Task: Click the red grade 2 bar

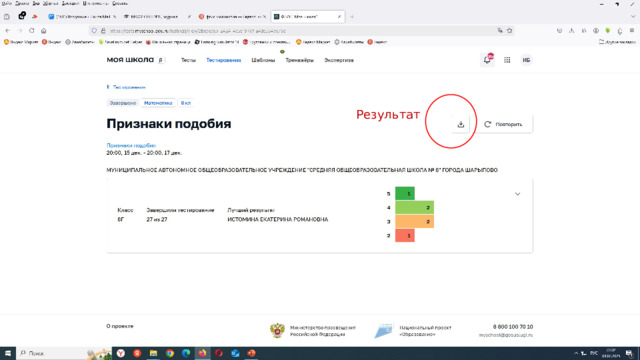Action: [404, 235]
